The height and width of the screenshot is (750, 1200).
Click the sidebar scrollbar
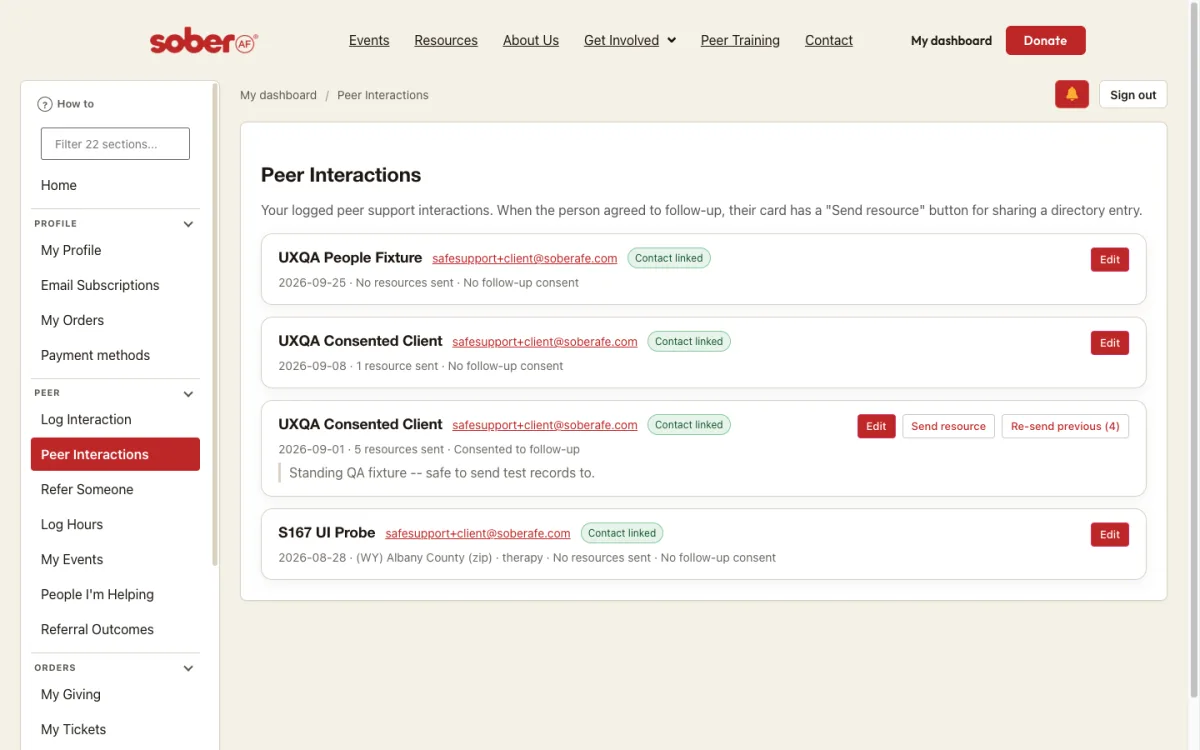215,325
